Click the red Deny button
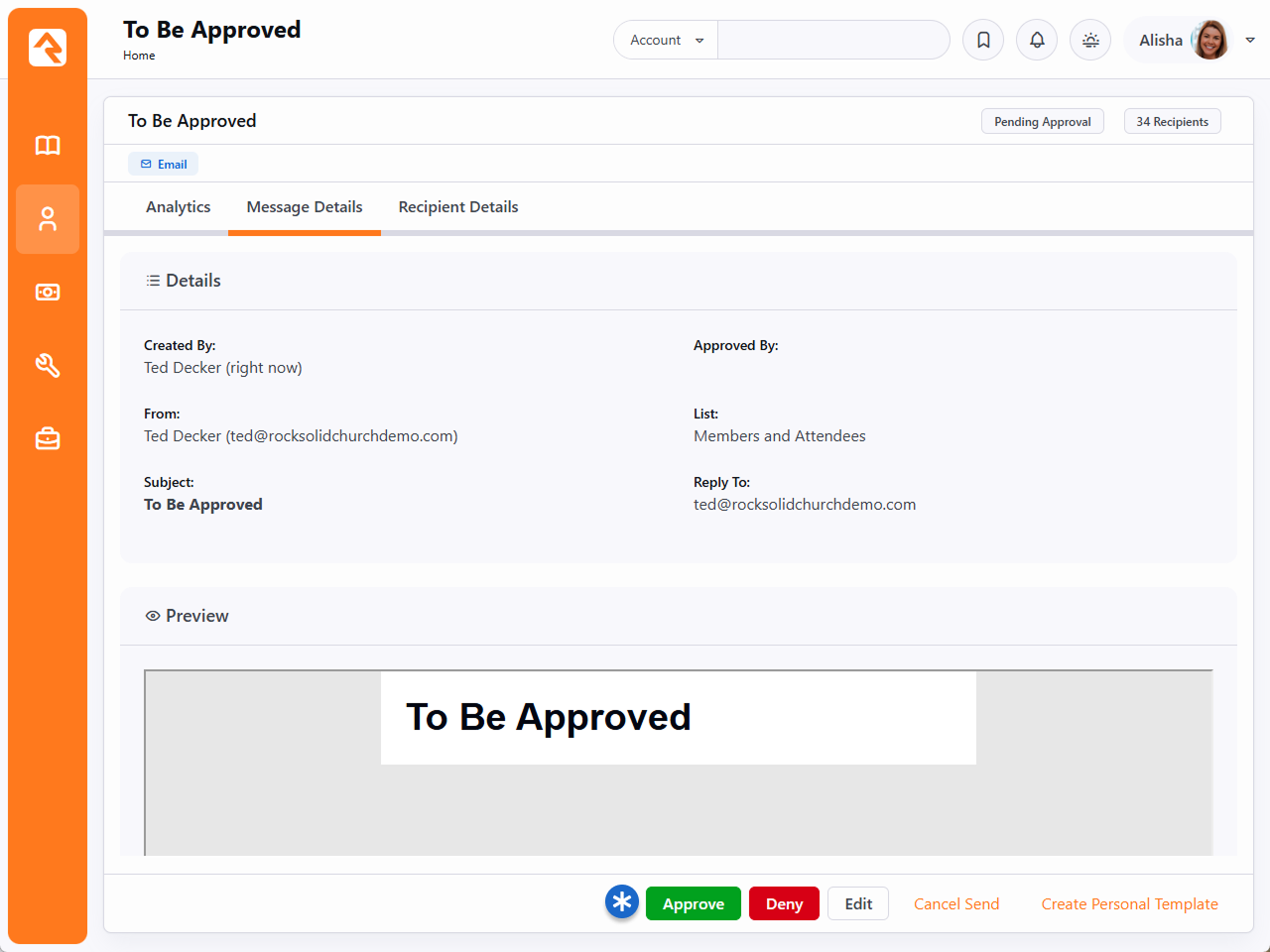 click(784, 903)
